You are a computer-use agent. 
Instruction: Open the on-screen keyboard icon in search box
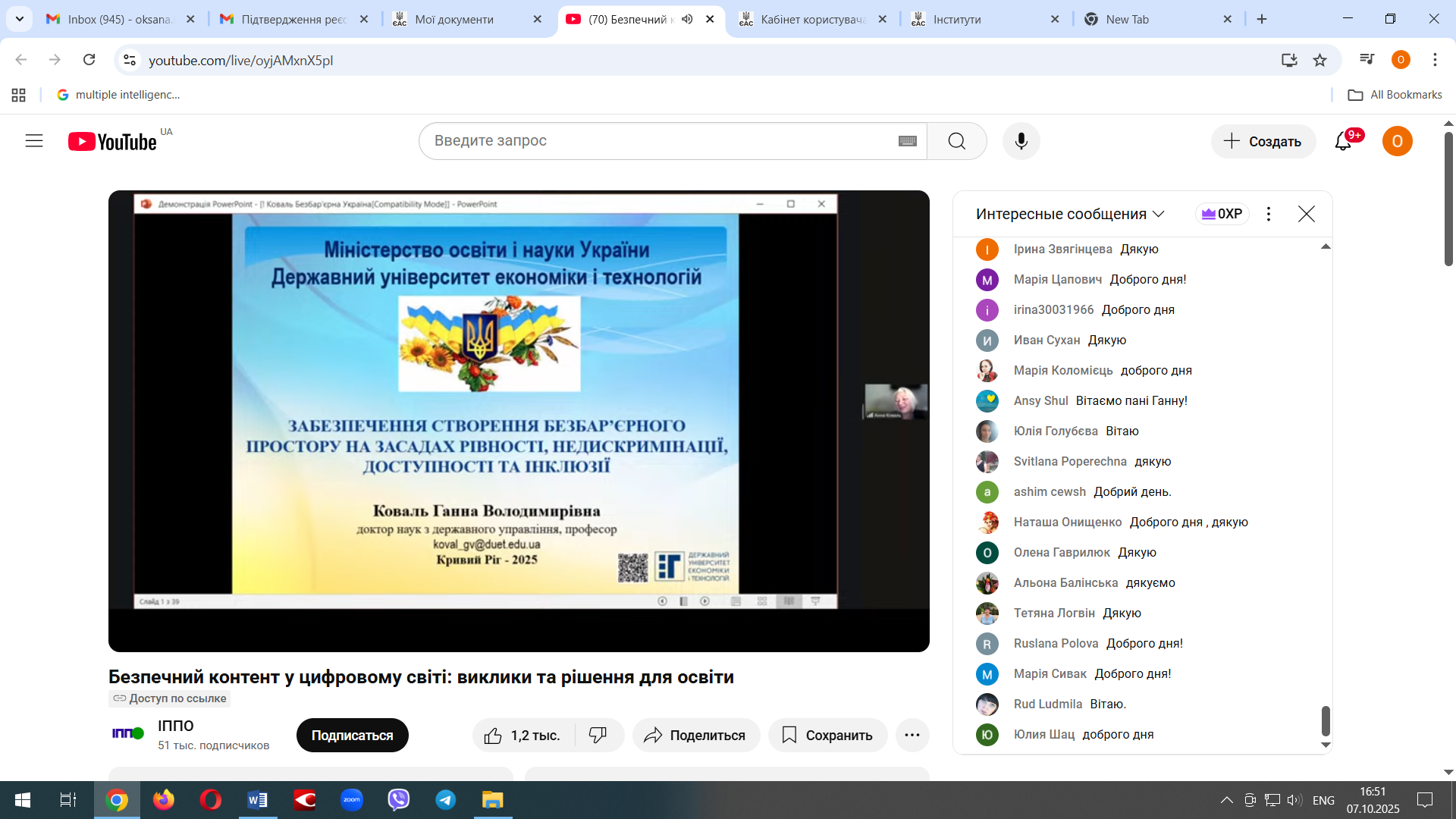pyautogui.click(x=907, y=141)
